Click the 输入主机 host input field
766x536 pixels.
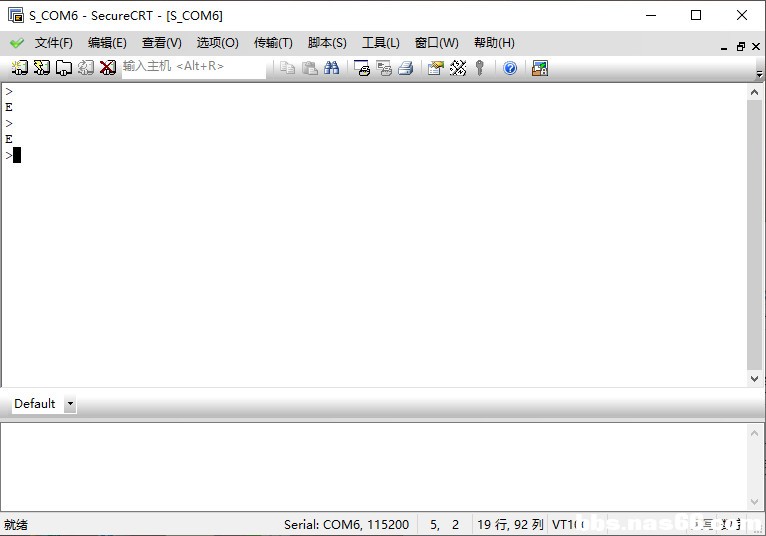(x=193, y=67)
